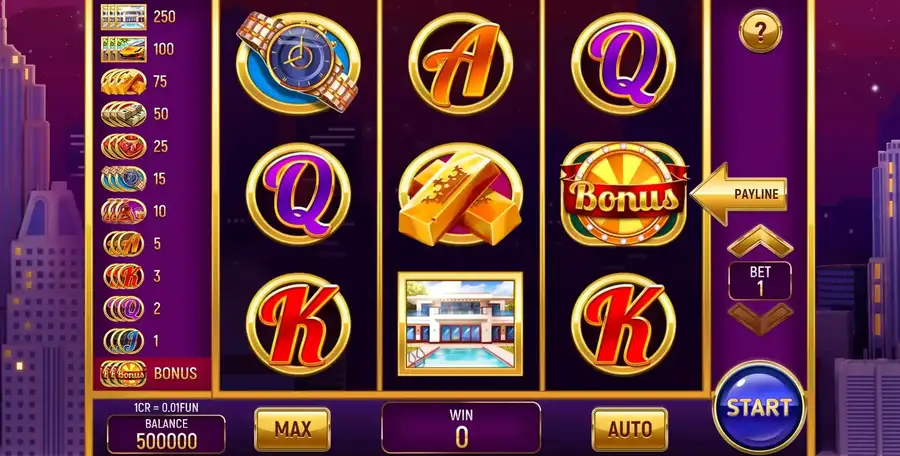Click the gold bars symbol in center
The image size is (900, 456).
460,194
